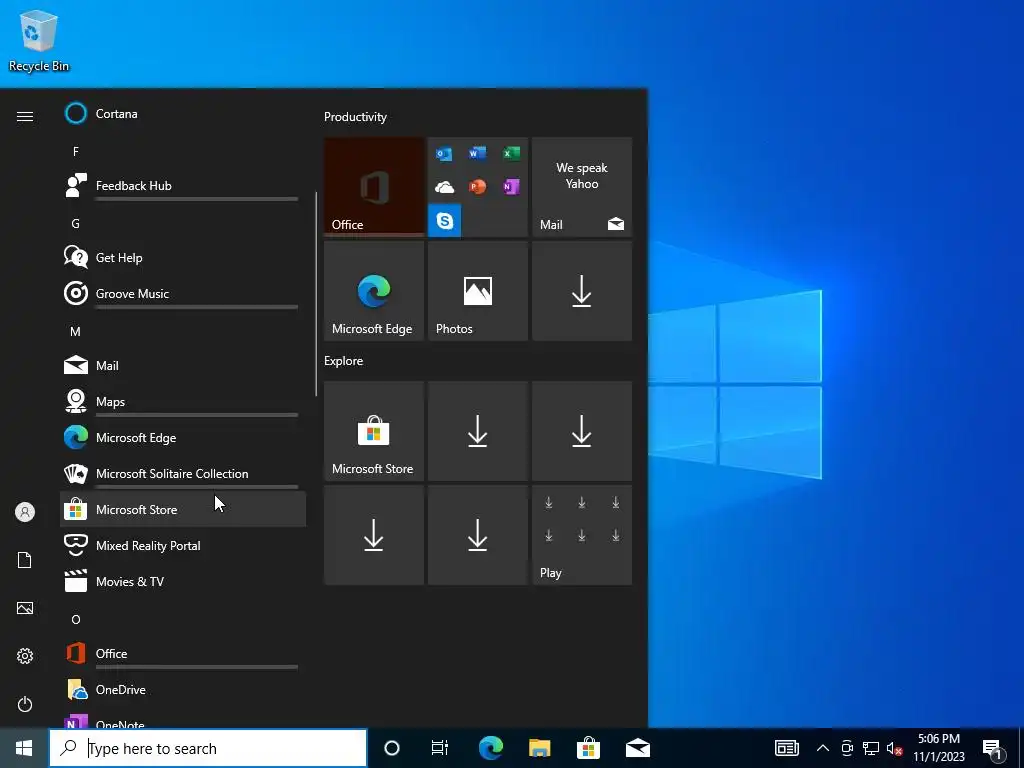Click the PowerPoint icon in the Office apps tile
This screenshot has width=1024, height=768.
click(x=477, y=187)
